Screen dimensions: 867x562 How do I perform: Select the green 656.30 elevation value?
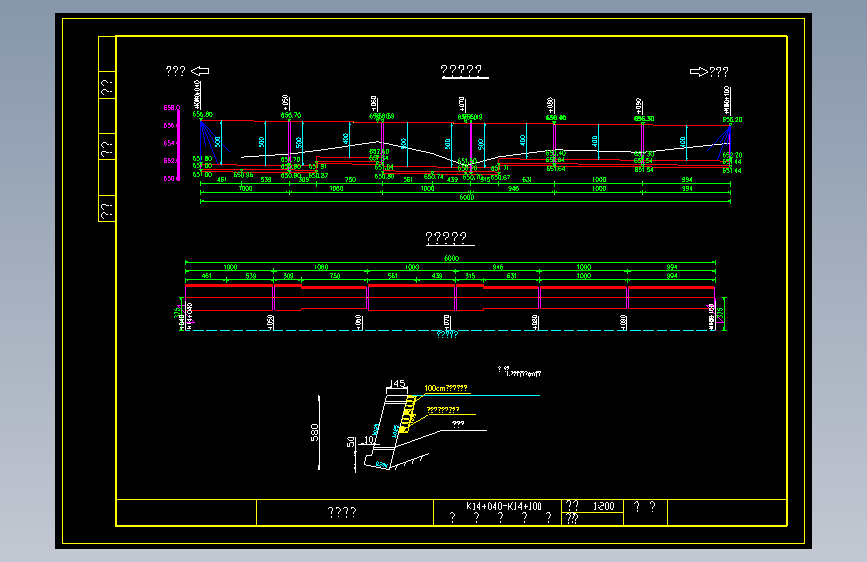(644, 118)
